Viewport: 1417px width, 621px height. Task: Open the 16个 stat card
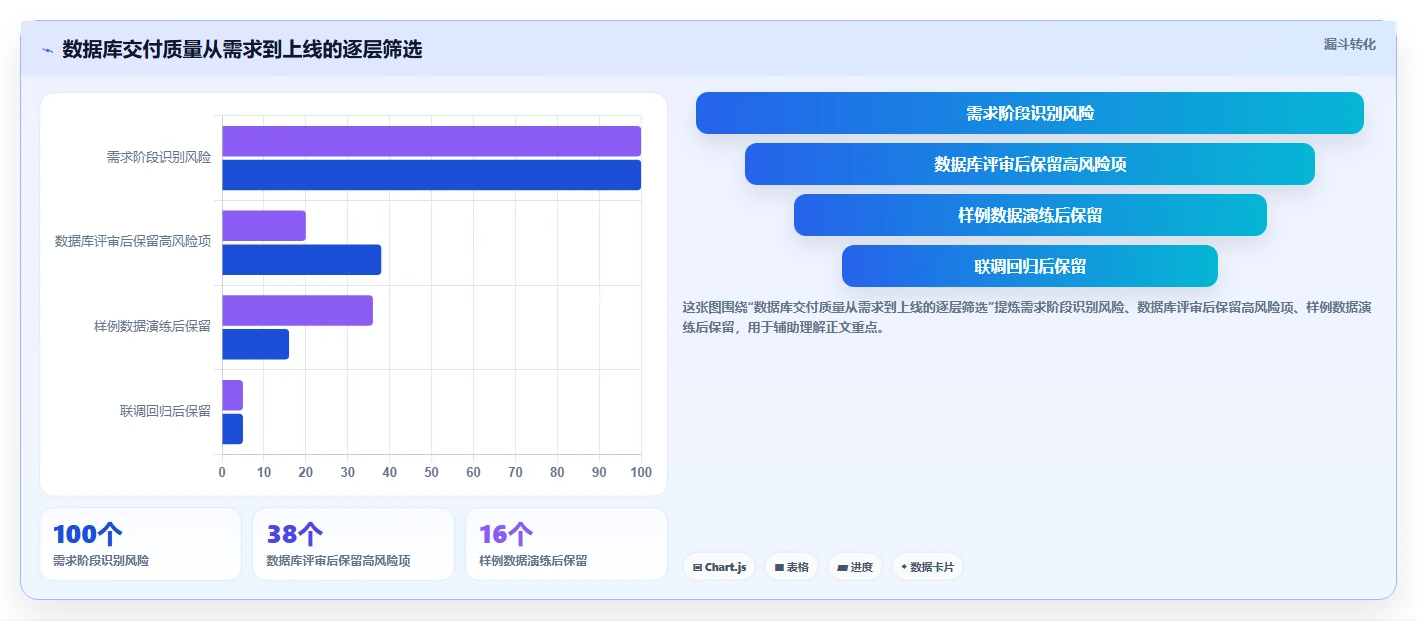(566, 544)
